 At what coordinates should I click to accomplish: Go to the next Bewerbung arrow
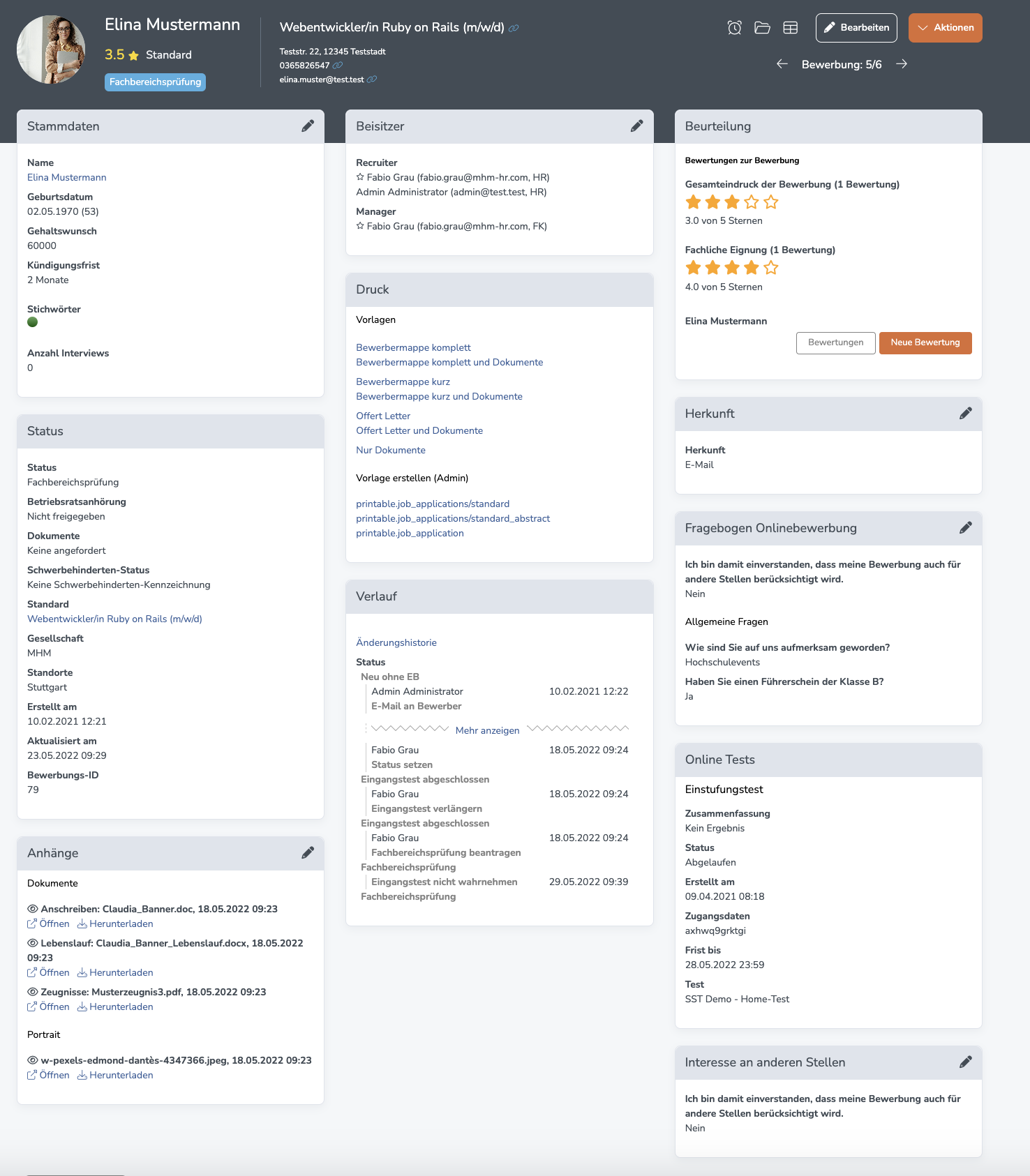[x=902, y=64]
